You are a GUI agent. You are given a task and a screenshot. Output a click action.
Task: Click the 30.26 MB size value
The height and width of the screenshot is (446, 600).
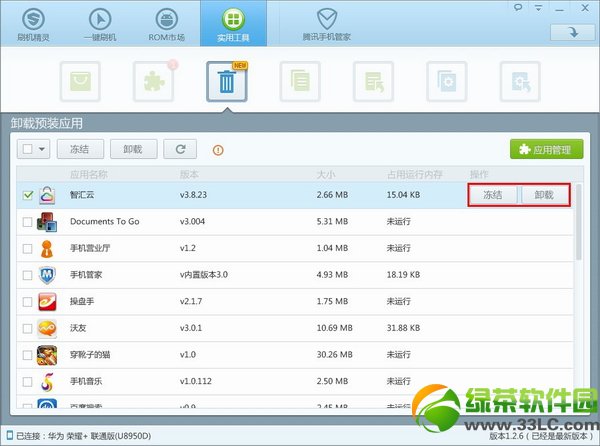(334, 355)
